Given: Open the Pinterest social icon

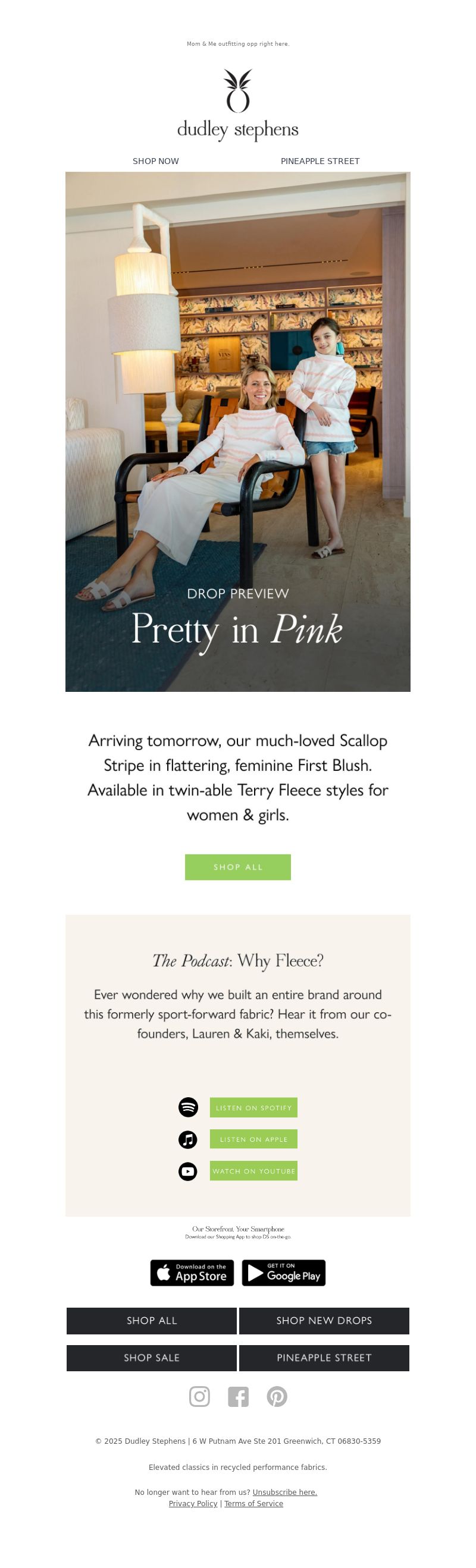Looking at the screenshot, I should pos(277,1396).
